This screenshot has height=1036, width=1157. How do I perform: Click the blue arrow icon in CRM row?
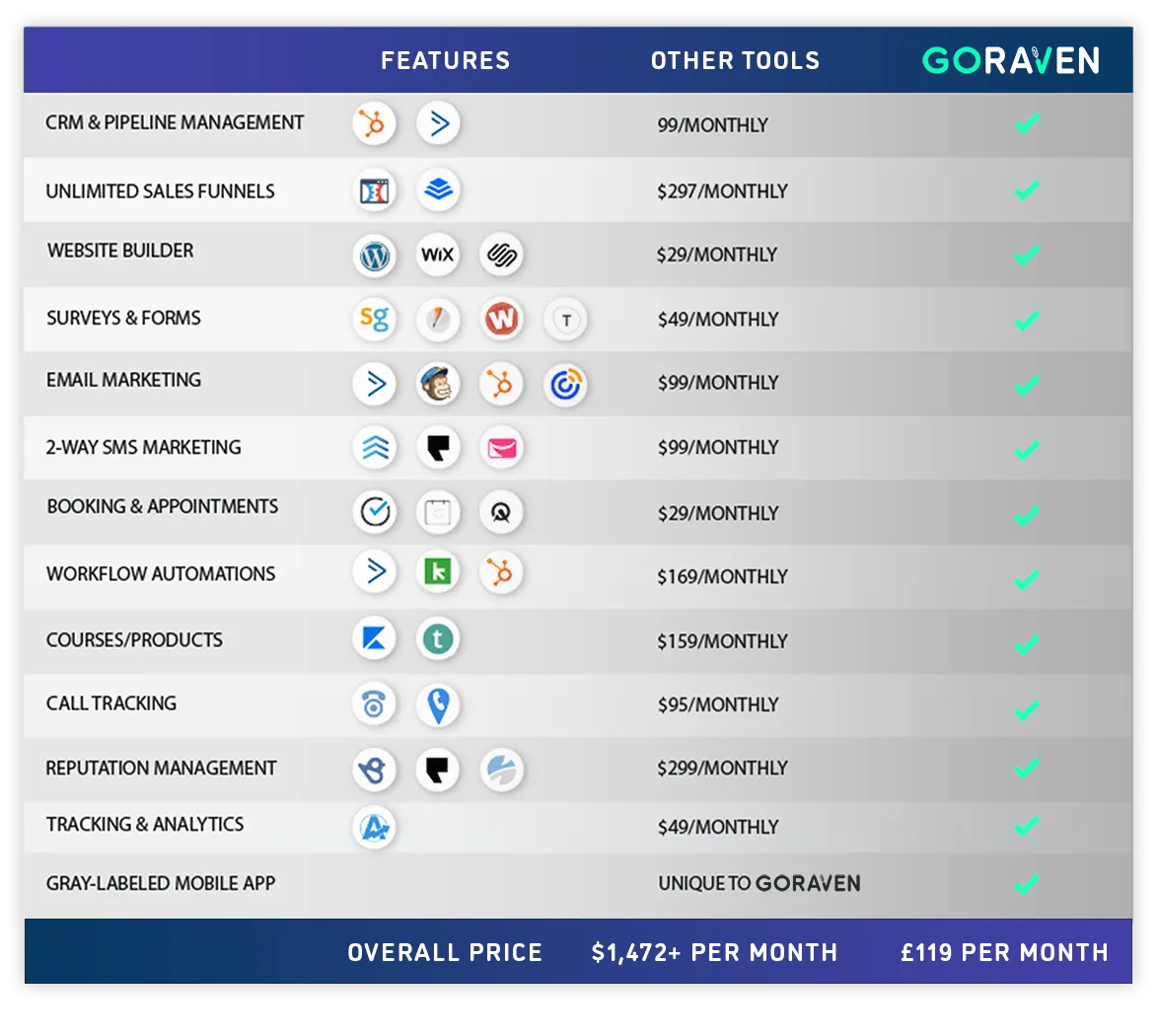[x=438, y=123]
